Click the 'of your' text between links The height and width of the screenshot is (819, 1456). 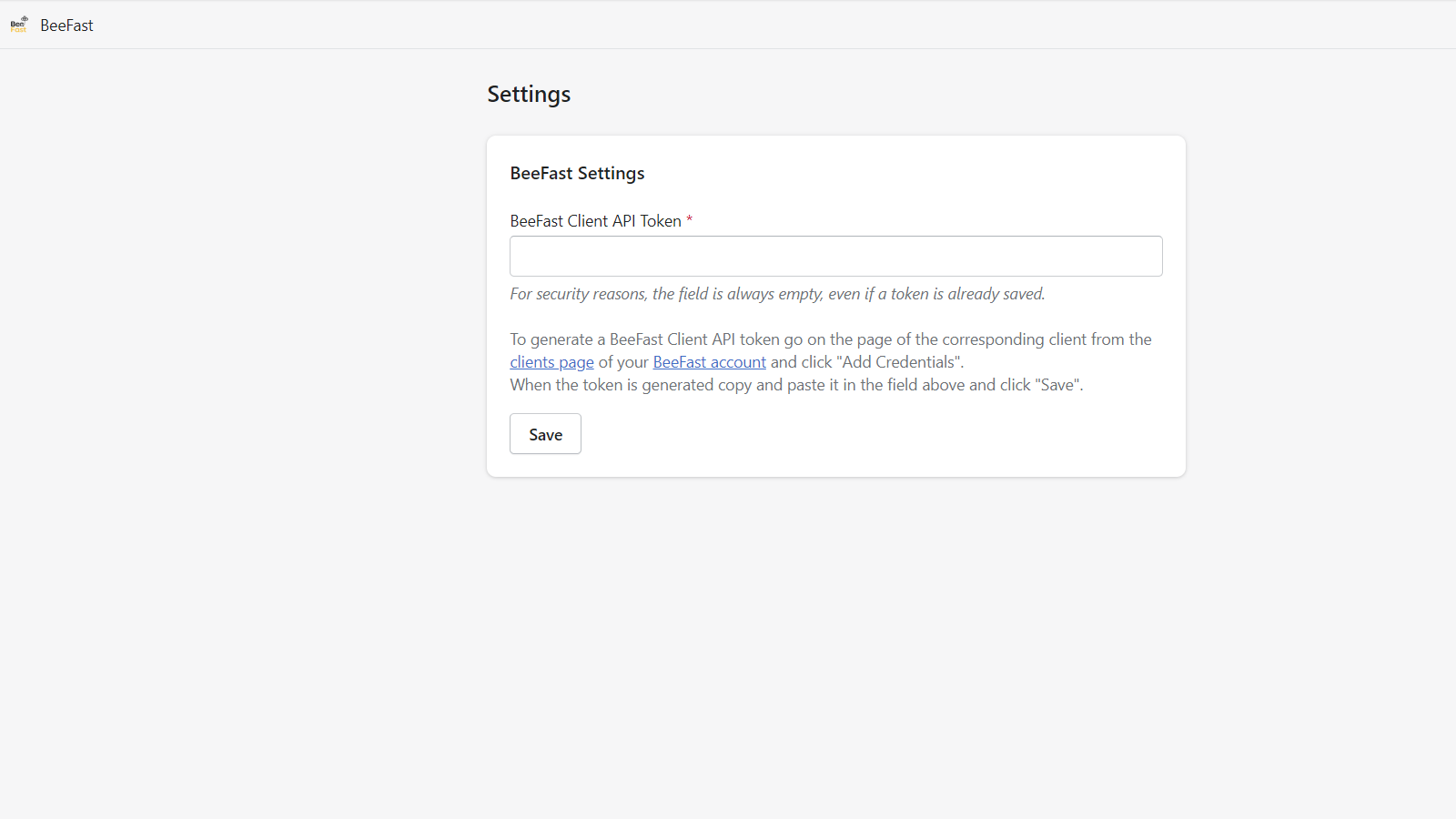(x=623, y=362)
